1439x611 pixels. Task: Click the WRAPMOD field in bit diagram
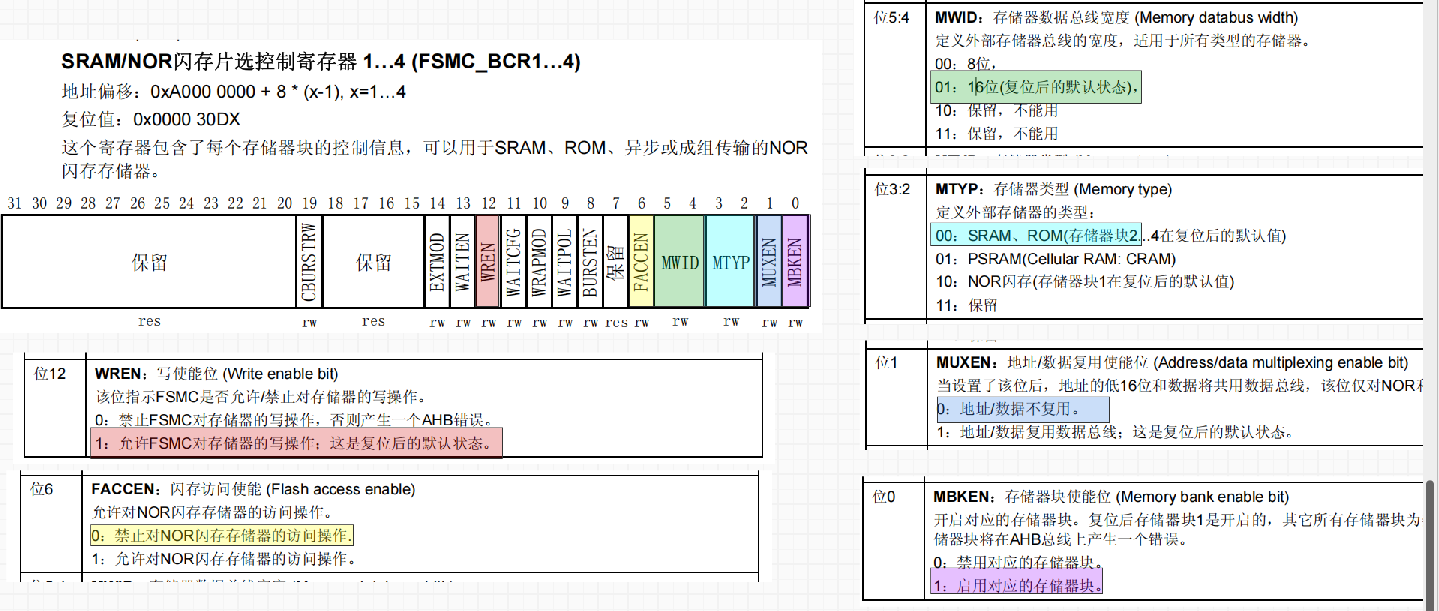[540, 262]
